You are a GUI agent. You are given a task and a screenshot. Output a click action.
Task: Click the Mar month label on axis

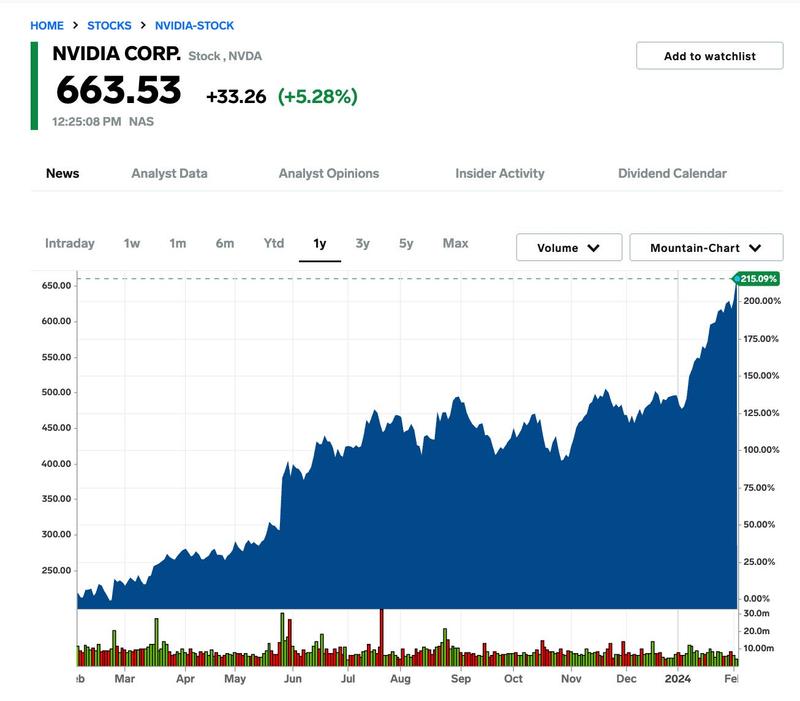[124, 679]
